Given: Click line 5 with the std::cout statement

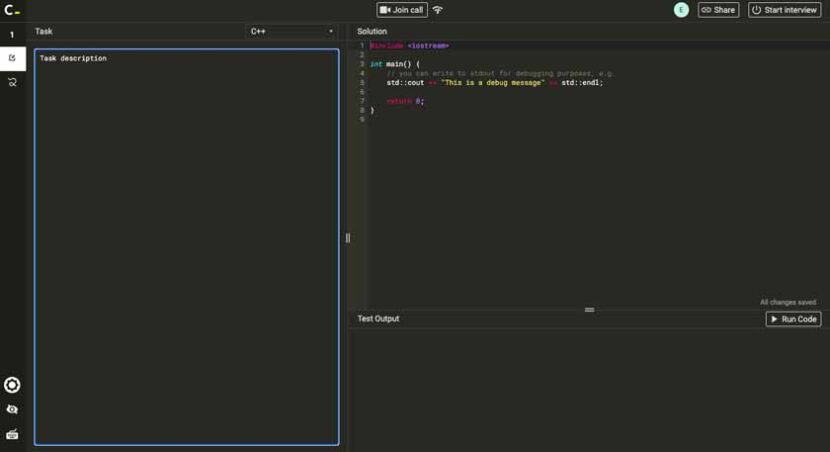Looking at the screenshot, I should [495, 83].
